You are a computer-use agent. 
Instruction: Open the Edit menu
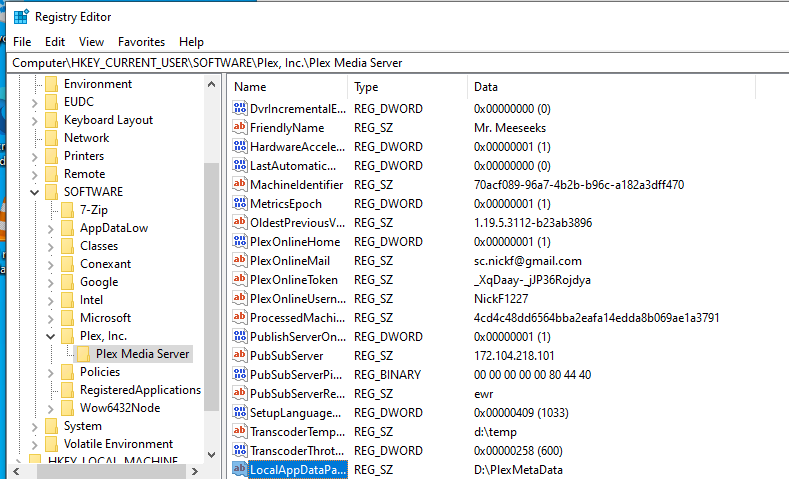click(x=55, y=42)
